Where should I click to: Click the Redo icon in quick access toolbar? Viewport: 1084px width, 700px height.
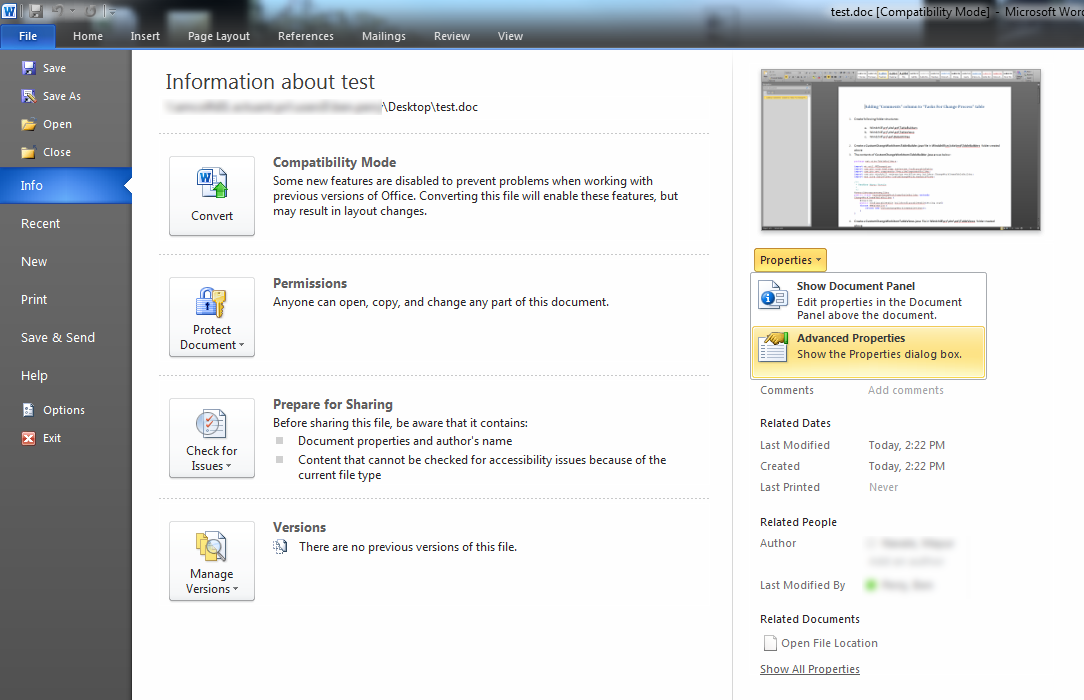pyautogui.click(x=91, y=11)
